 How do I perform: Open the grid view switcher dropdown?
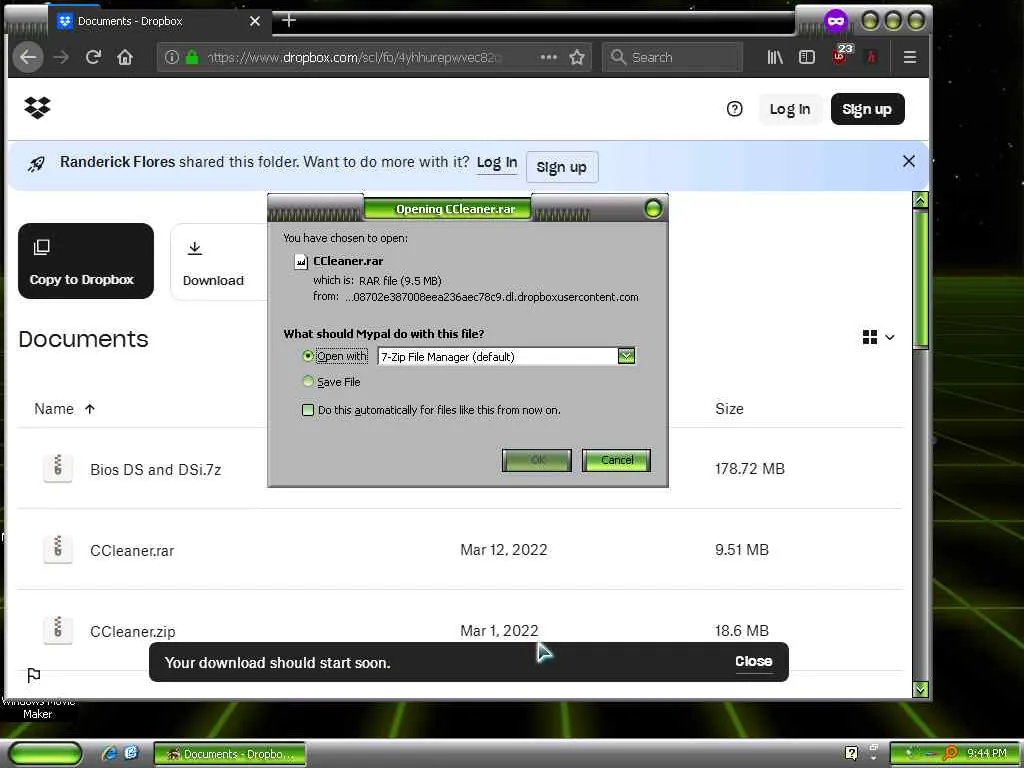878,337
